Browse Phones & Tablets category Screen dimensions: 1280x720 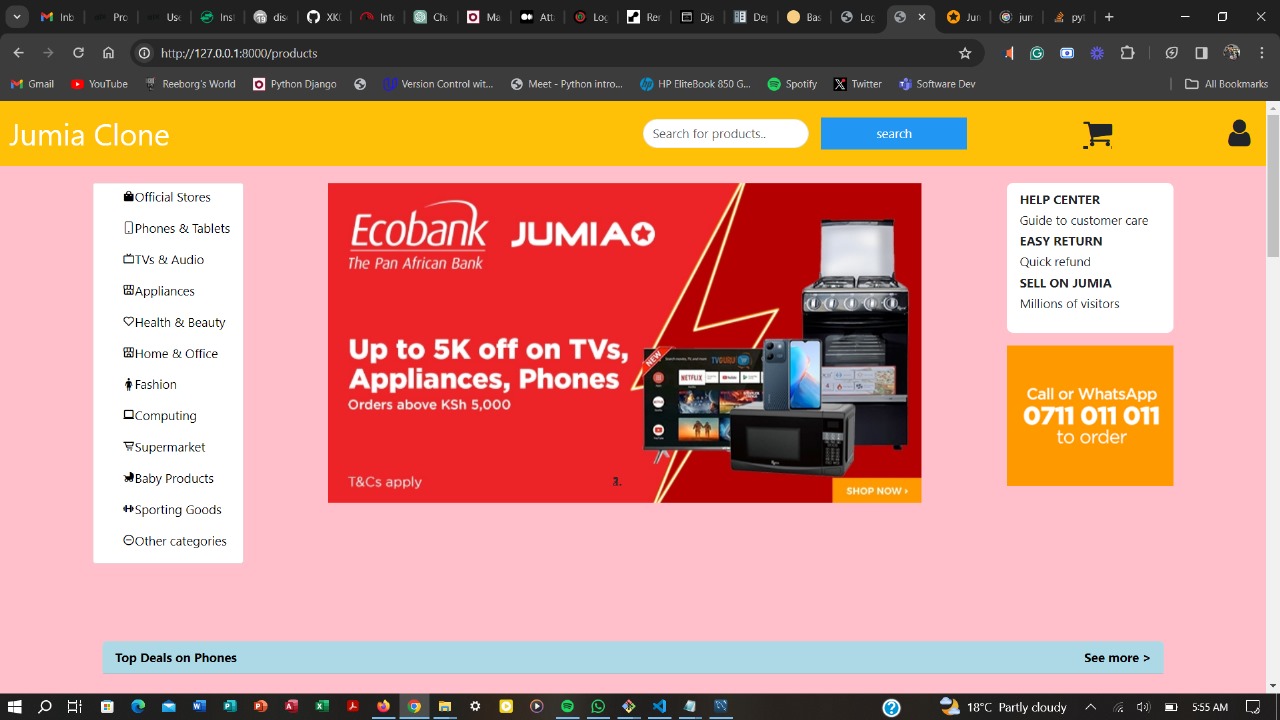(177, 228)
